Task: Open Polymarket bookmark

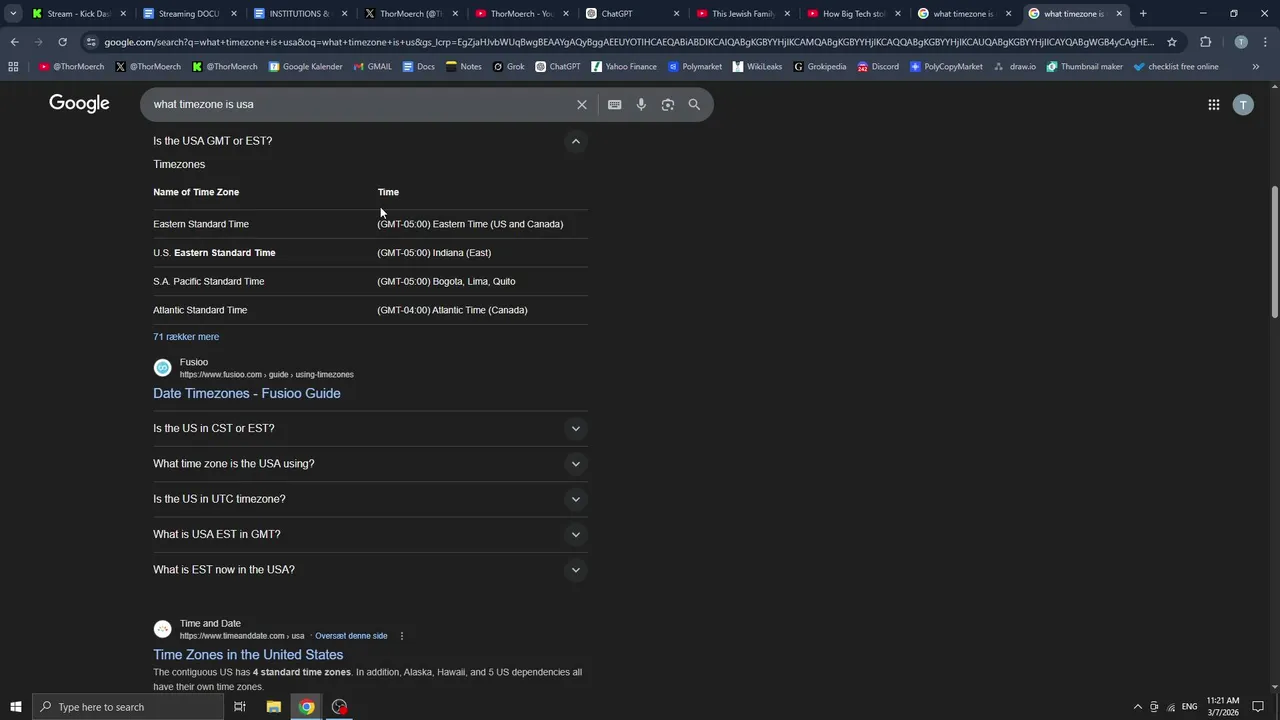Action: click(x=694, y=66)
